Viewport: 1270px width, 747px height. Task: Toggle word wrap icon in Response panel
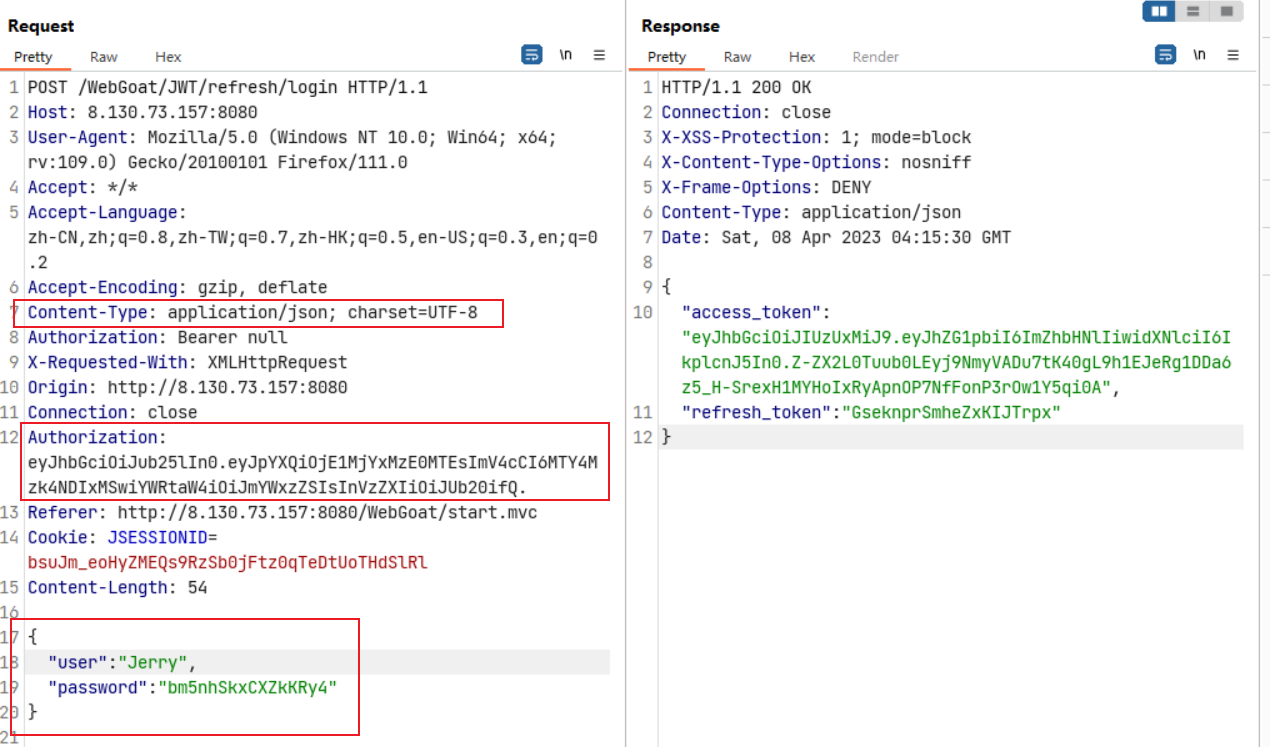click(1165, 55)
